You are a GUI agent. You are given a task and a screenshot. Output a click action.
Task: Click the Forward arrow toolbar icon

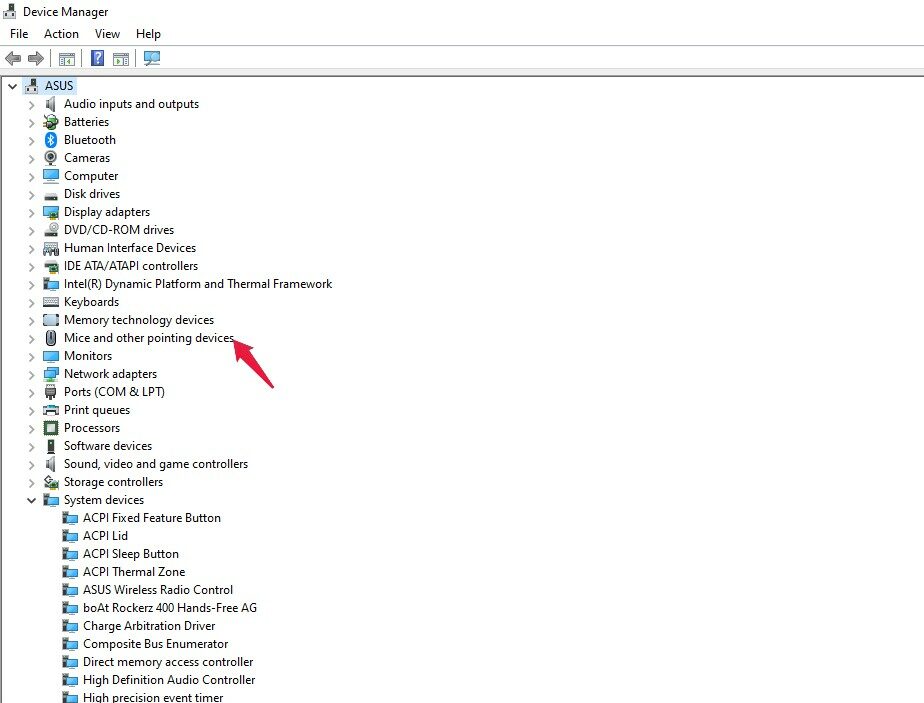(x=36, y=58)
